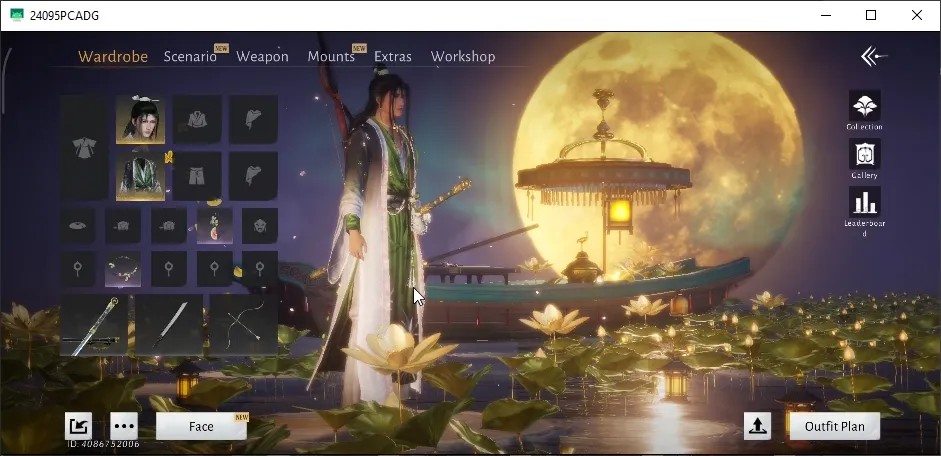Screen dimensions: 941x456
Task: Click the 24095PCADG window title icon
Action: click(x=17, y=16)
